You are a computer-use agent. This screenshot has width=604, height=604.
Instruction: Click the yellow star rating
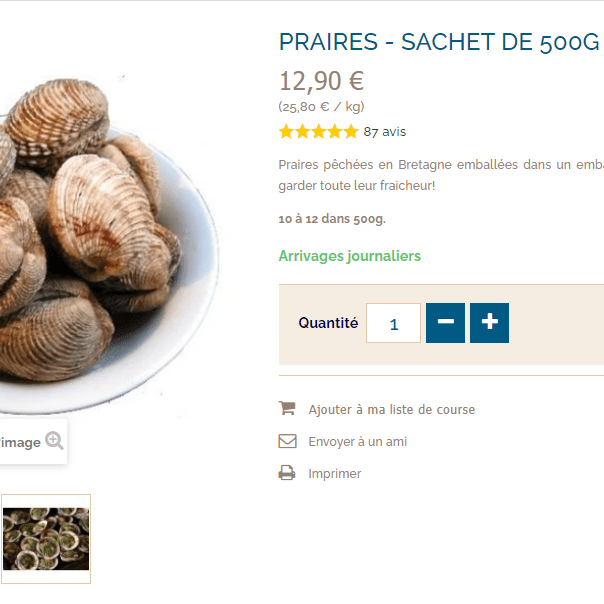click(x=318, y=131)
